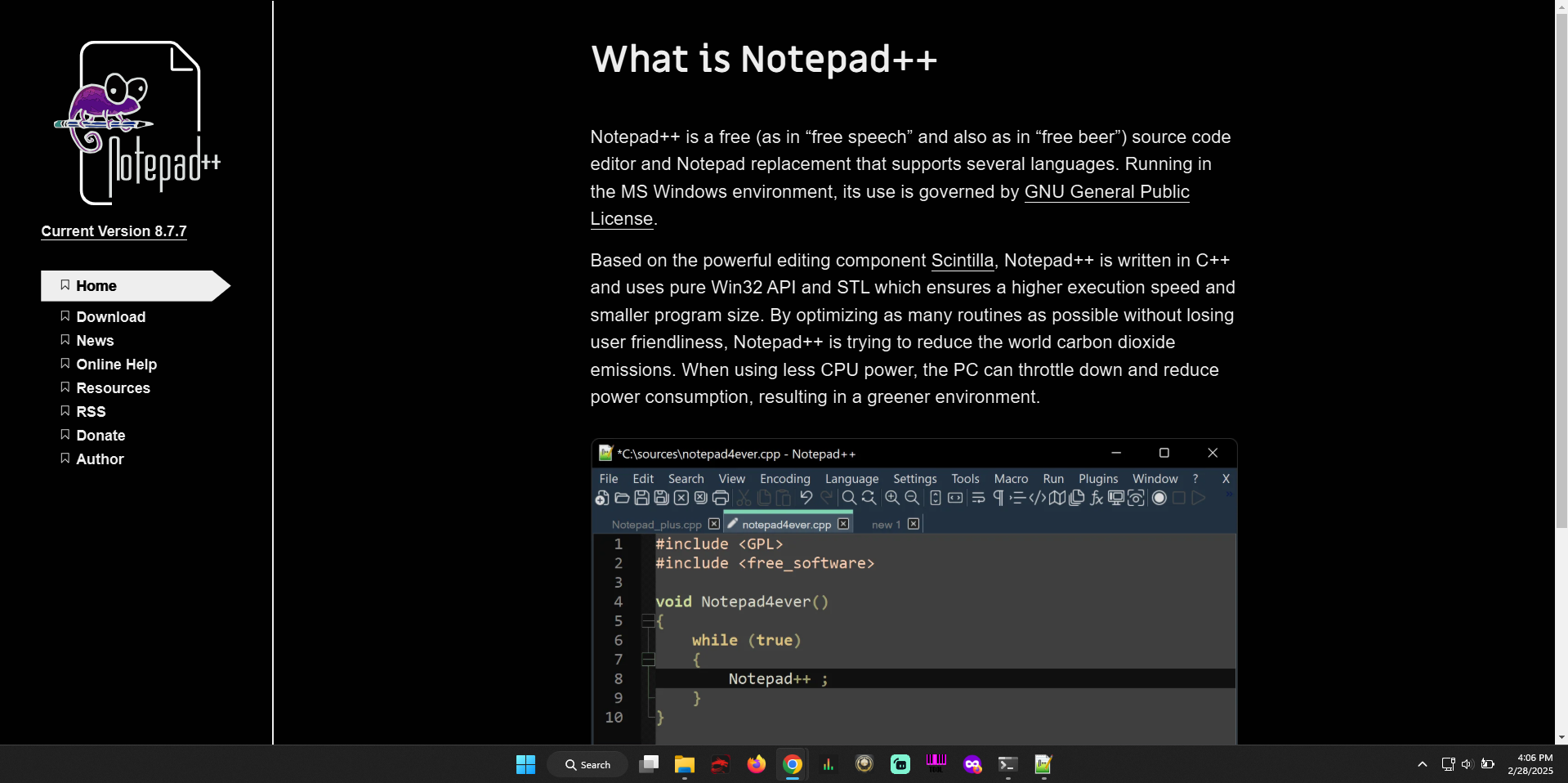Click the Print icon in Notepad++ toolbar

point(720,498)
